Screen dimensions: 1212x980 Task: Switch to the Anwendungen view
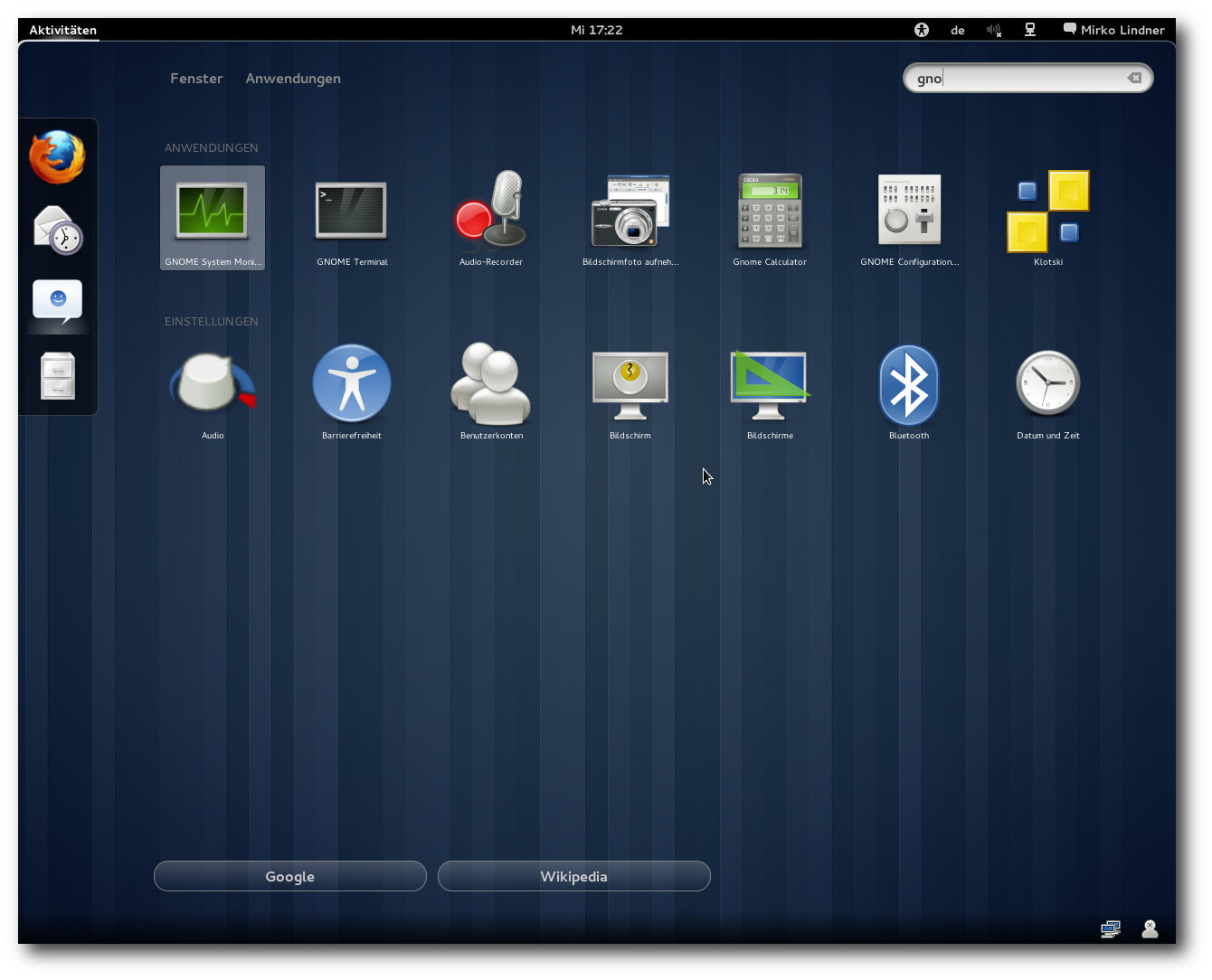[x=293, y=79]
